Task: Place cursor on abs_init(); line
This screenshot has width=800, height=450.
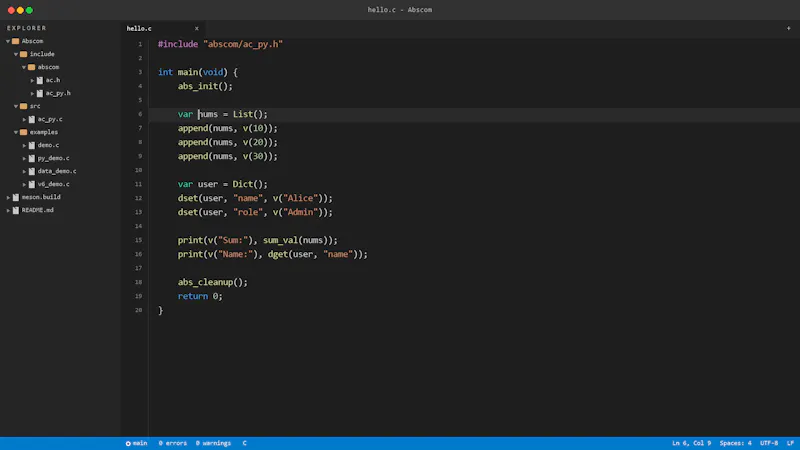Action: 205,86
